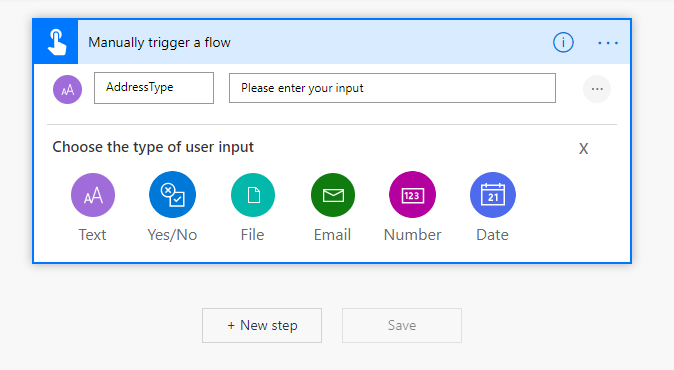Click the manual trigger hand icon
The width and height of the screenshot is (674, 370).
[56, 42]
